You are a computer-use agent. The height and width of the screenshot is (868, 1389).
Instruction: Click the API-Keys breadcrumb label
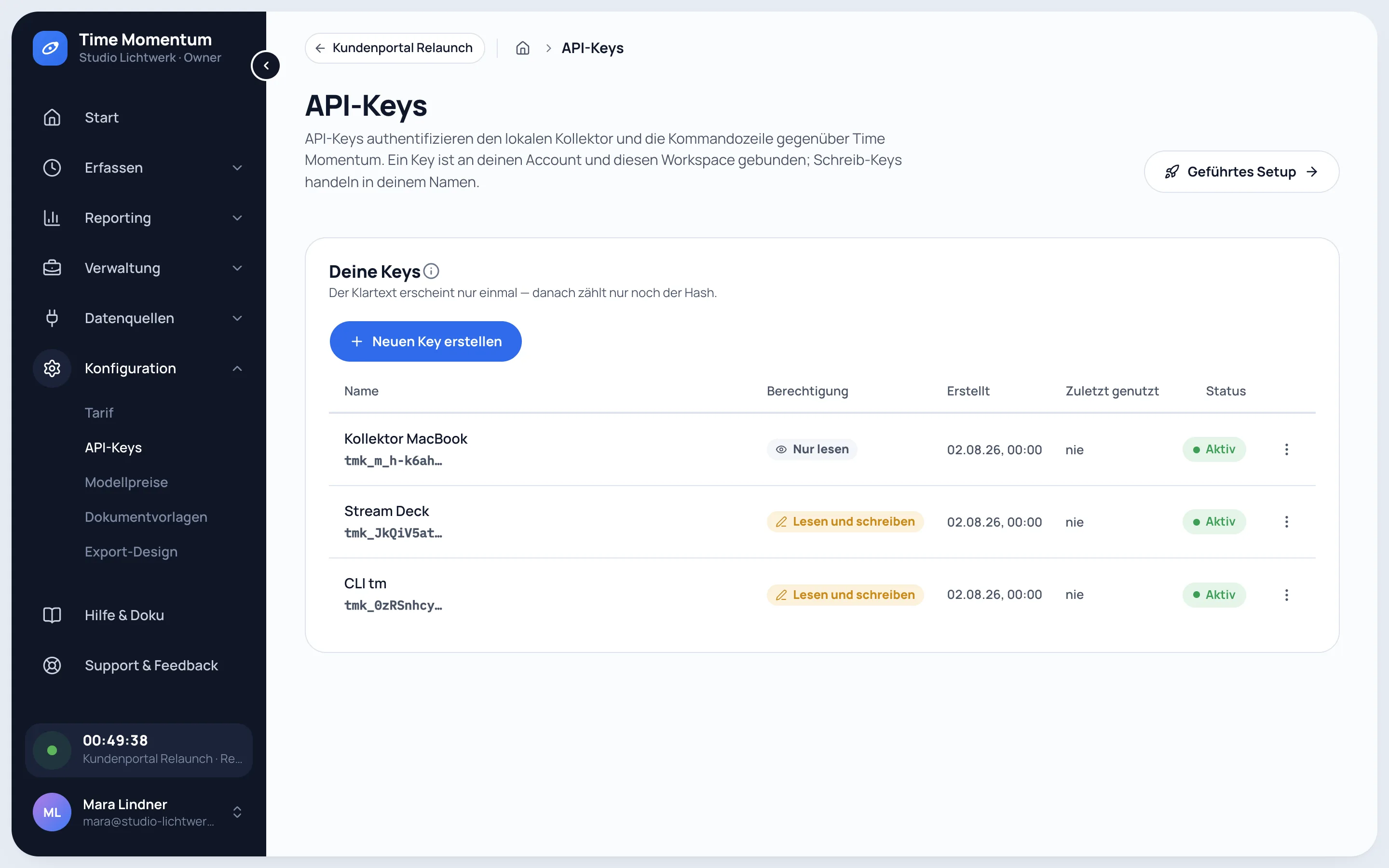592,48
